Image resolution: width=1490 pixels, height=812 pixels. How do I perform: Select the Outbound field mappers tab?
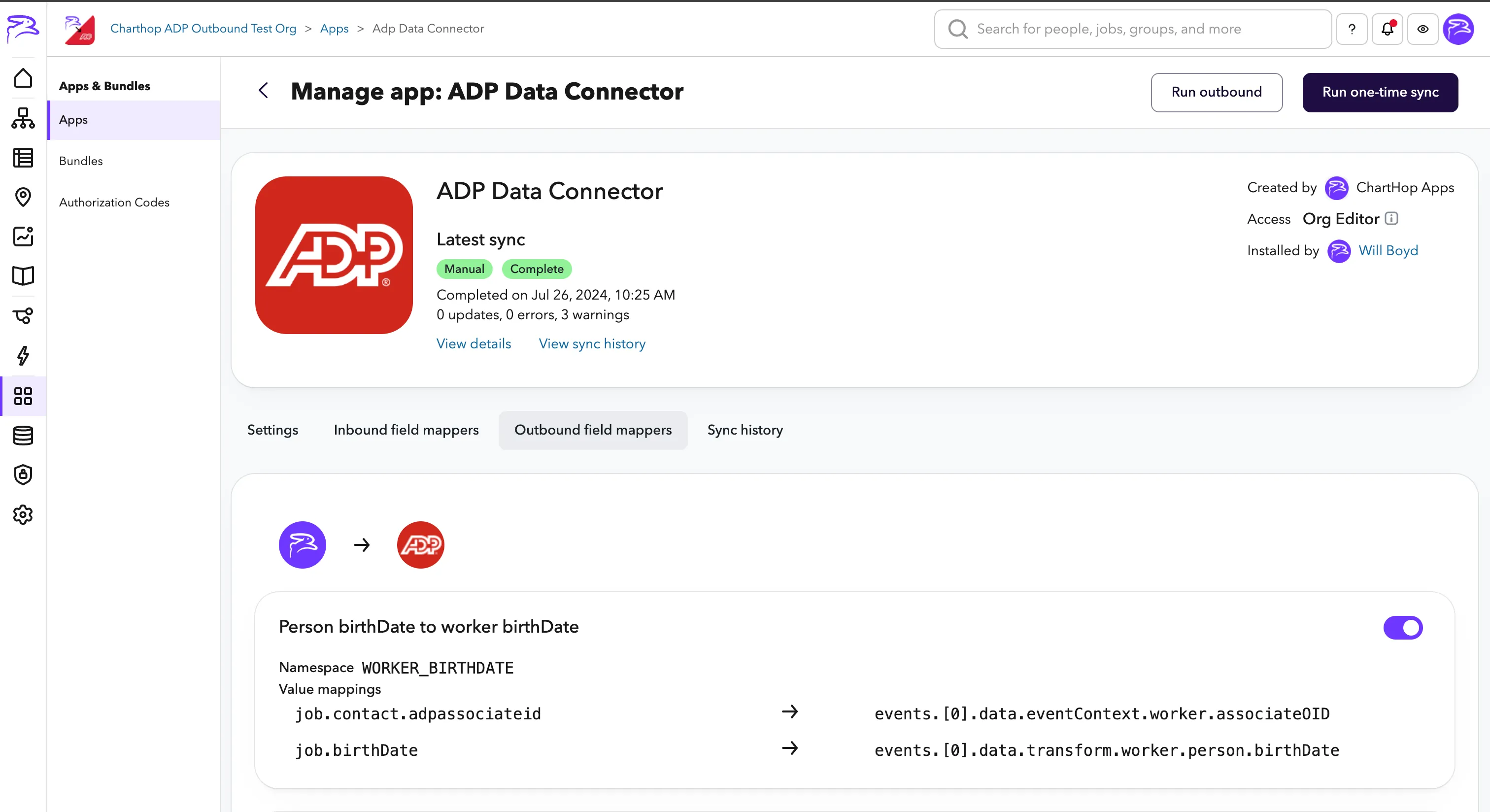[593, 430]
